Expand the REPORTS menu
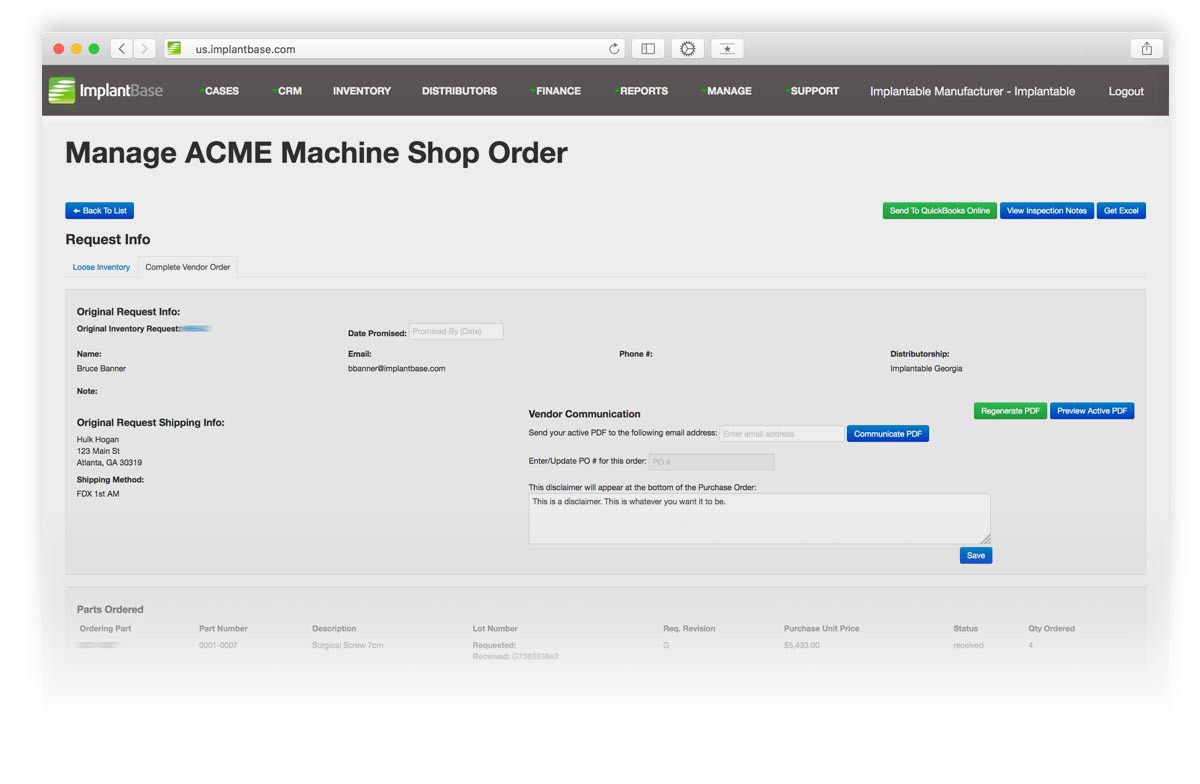This screenshot has height=784, width=1200. point(643,91)
